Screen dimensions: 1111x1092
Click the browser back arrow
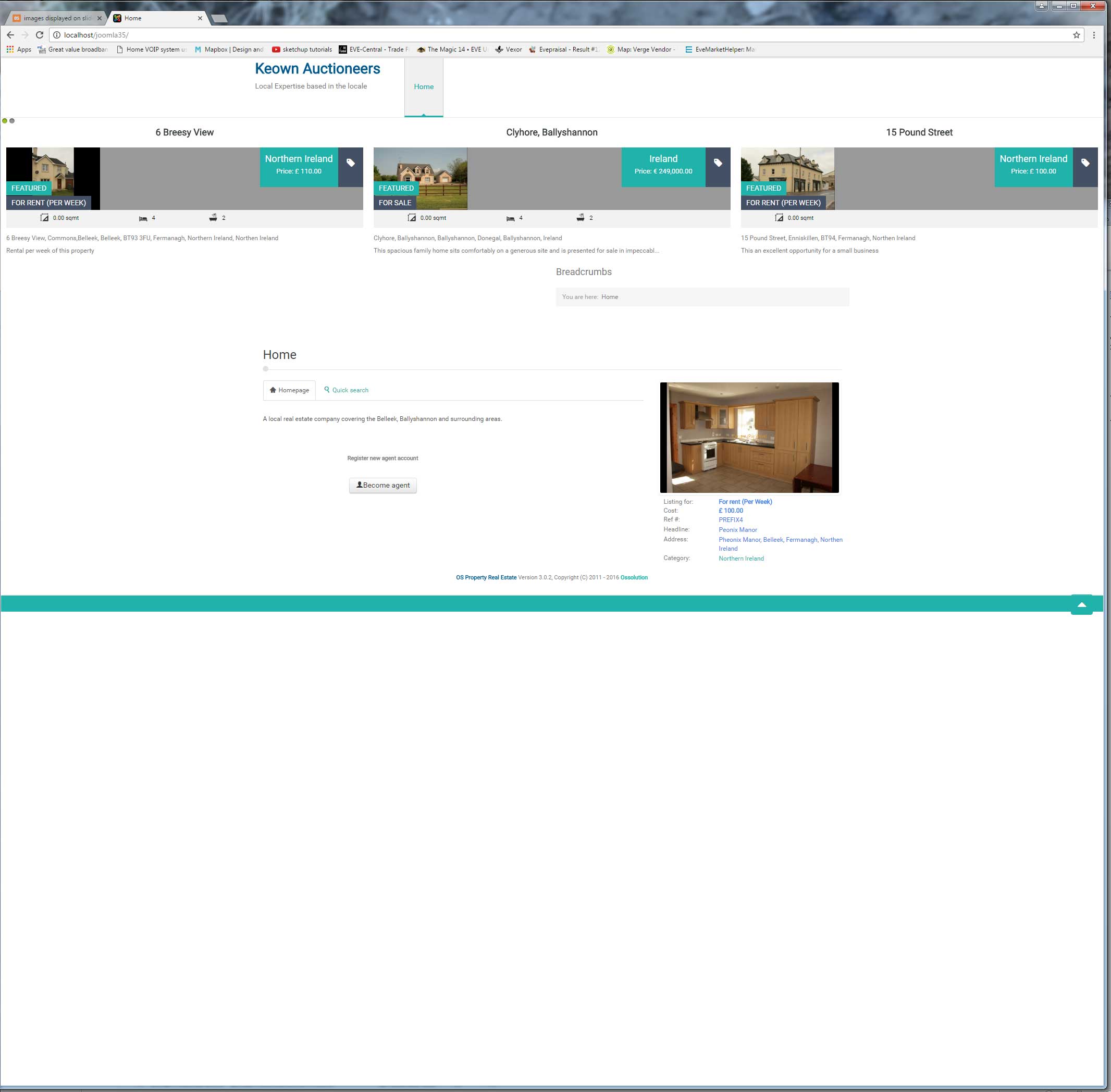pos(10,35)
